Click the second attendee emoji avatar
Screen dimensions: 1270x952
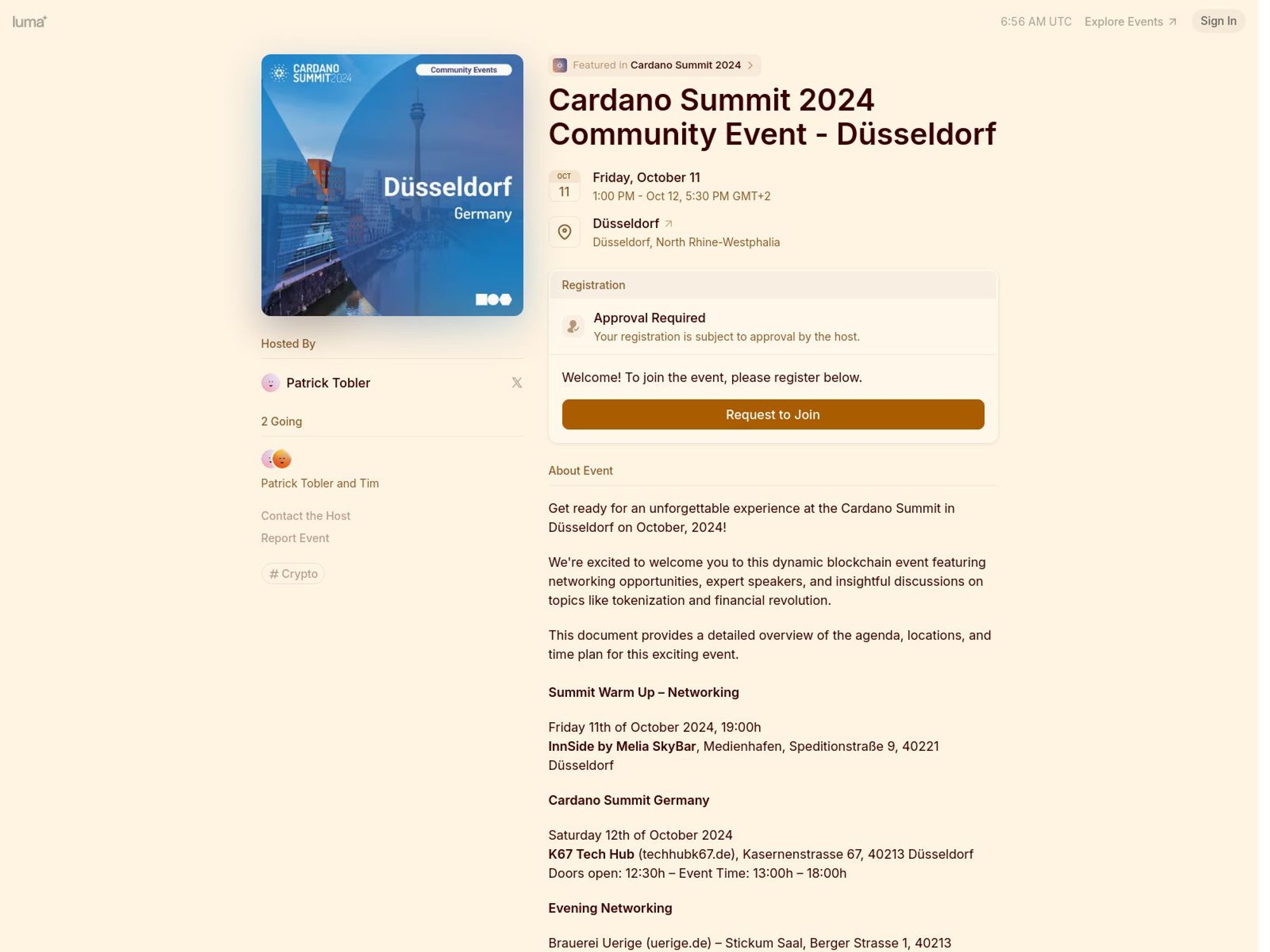tap(282, 459)
